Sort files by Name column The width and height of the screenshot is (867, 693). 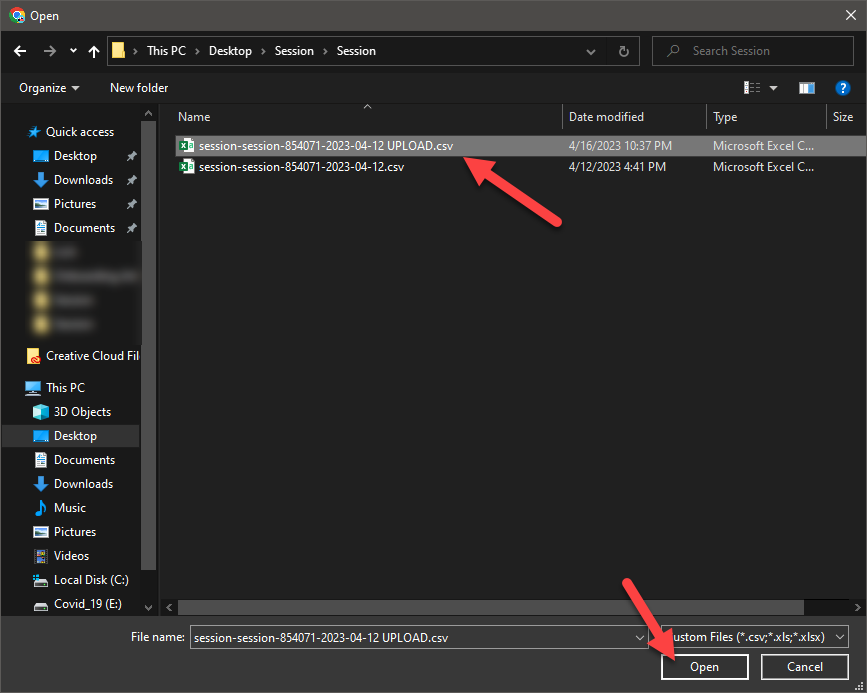pos(194,117)
